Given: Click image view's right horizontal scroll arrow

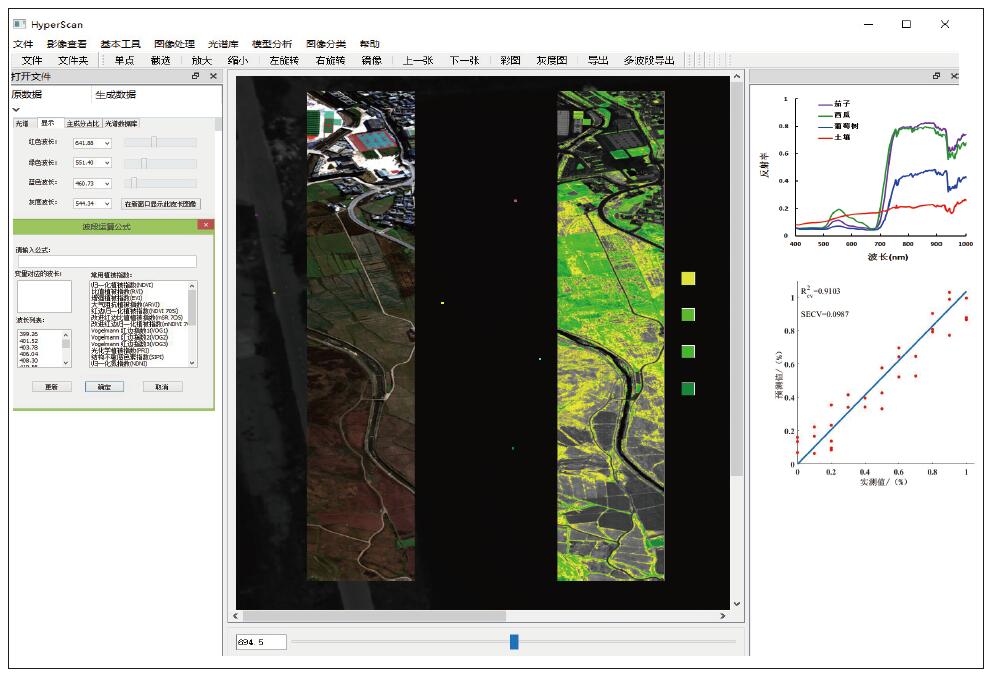Looking at the screenshot, I should [x=722, y=615].
